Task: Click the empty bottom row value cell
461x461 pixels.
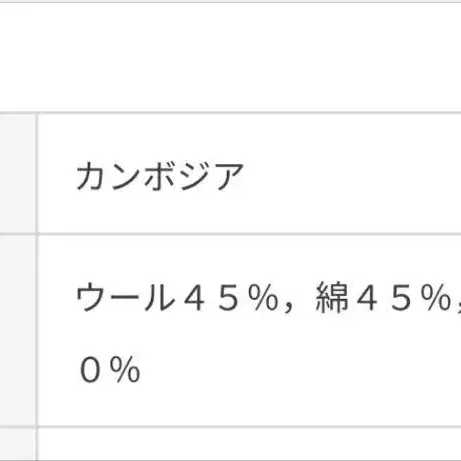Action: point(250,445)
